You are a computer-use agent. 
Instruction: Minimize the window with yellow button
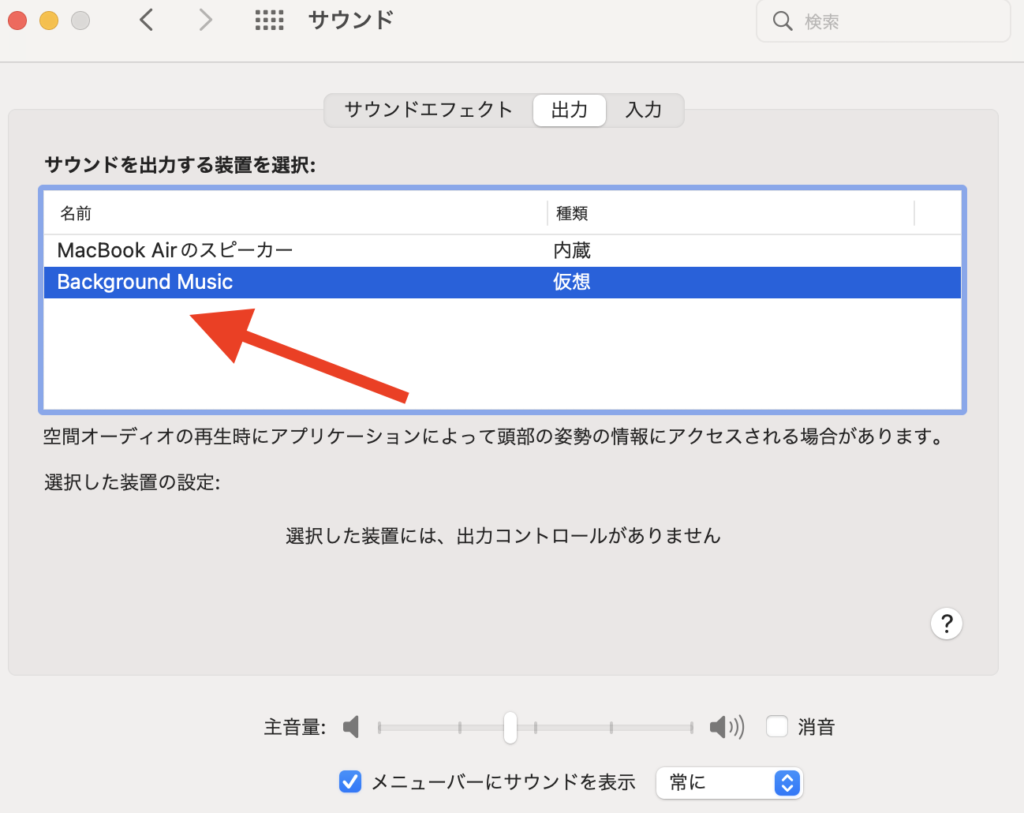(x=49, y=20)
